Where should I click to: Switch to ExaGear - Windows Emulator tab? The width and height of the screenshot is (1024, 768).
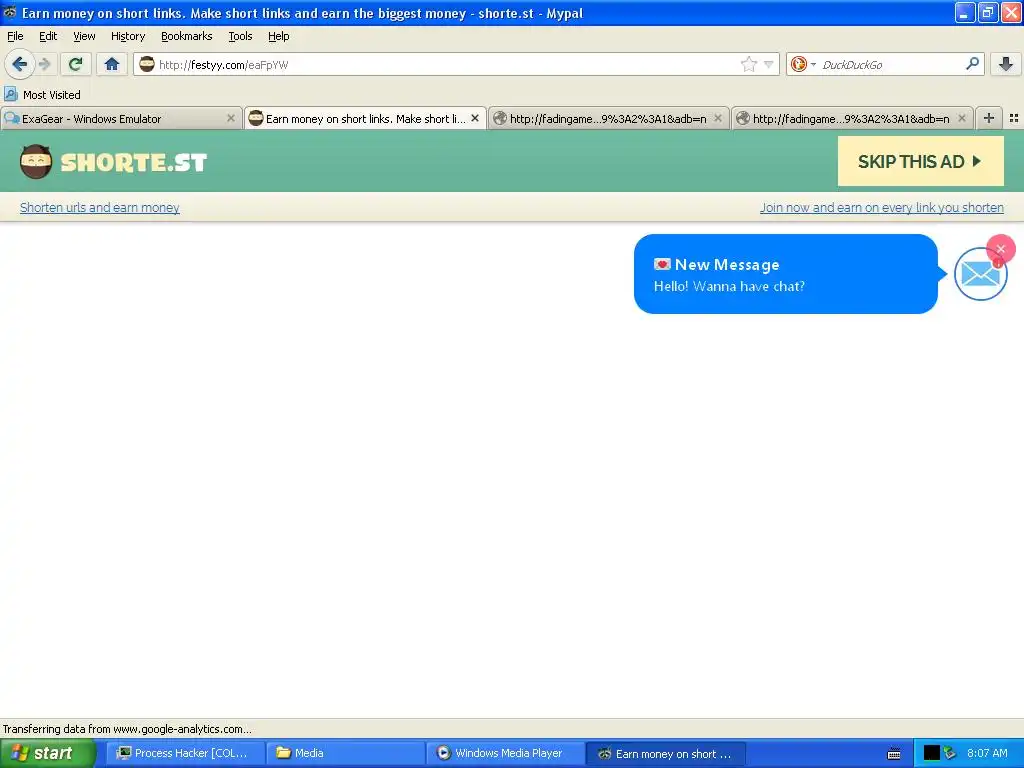point(121,118)
